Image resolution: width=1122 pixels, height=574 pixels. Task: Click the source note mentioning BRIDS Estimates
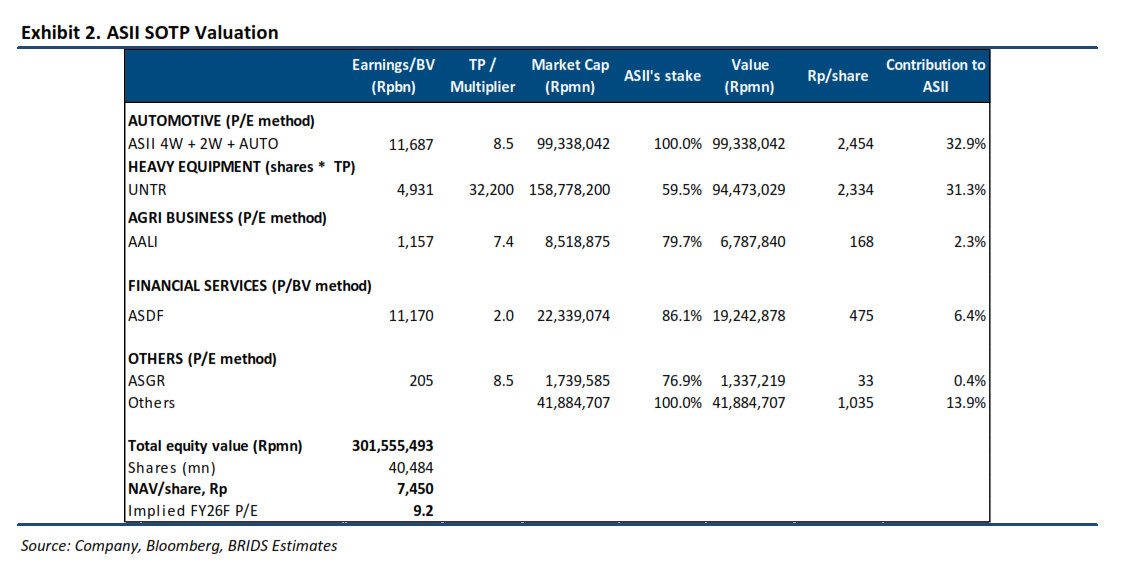tap(179, 546)
